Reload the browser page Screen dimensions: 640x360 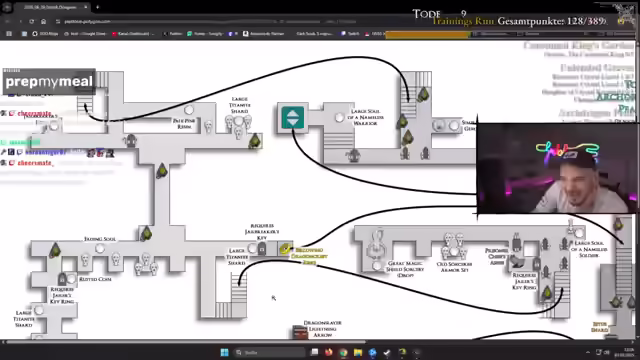pos(32,21)
